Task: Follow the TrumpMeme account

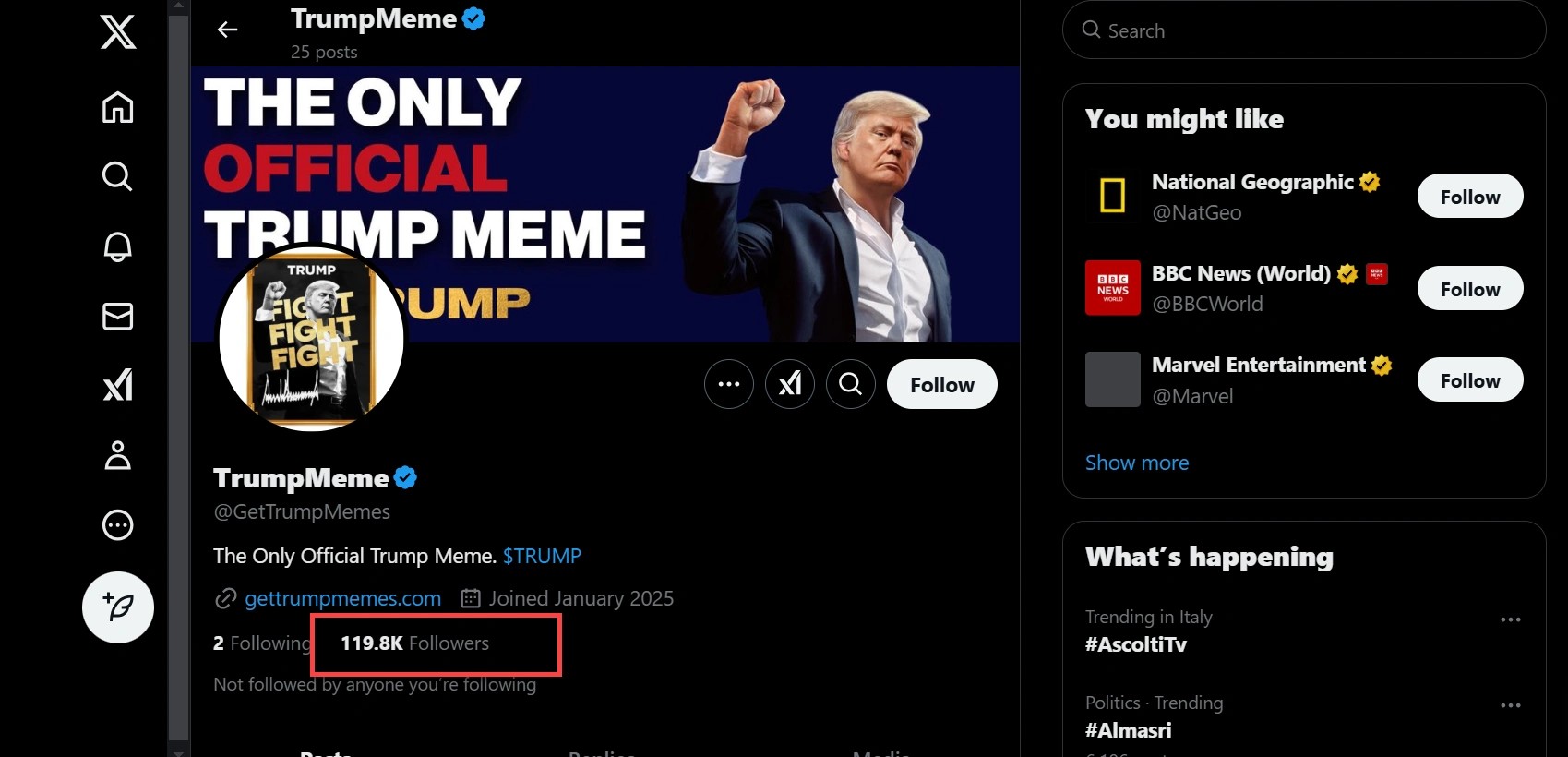Action: (x=941, y=384)
